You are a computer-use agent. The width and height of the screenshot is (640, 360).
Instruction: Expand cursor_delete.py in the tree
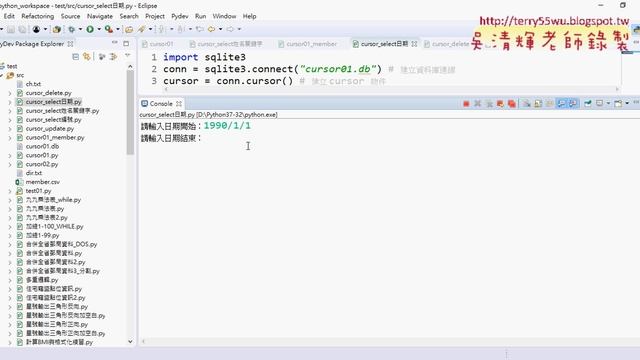10,93
